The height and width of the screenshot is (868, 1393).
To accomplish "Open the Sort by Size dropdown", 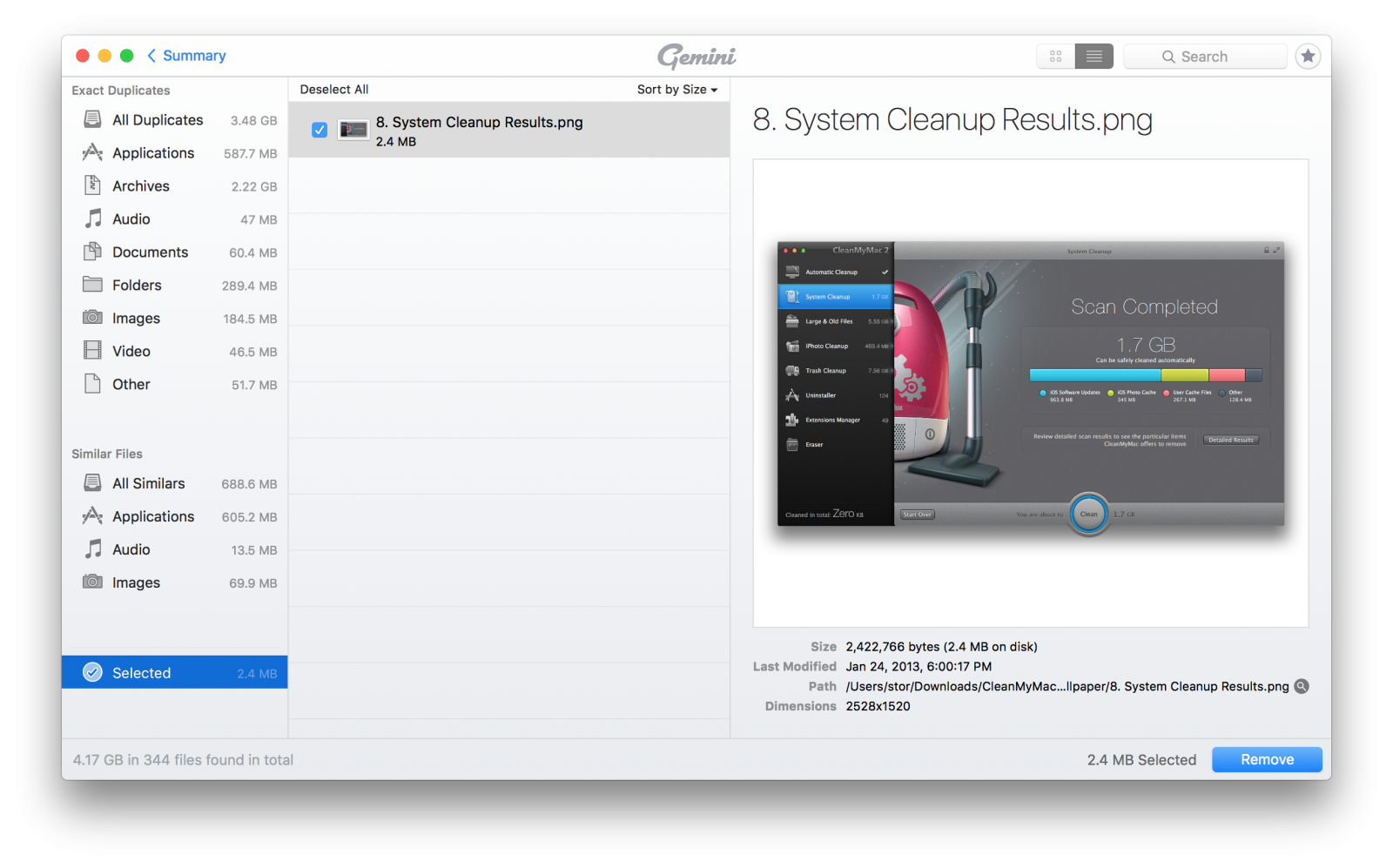I will point(677,90).
